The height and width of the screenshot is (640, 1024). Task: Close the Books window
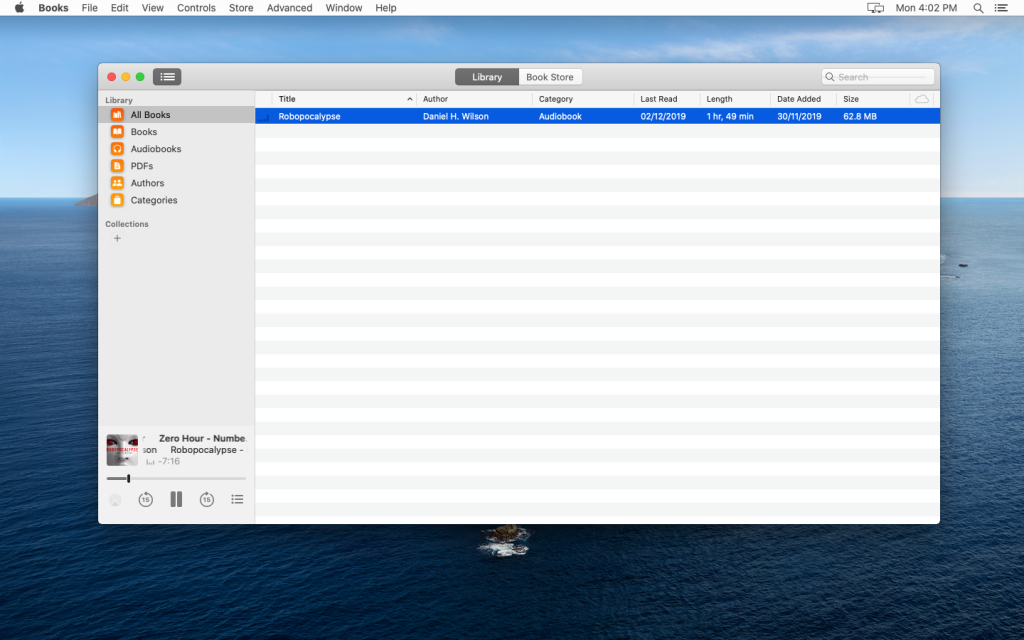point(112,77)
